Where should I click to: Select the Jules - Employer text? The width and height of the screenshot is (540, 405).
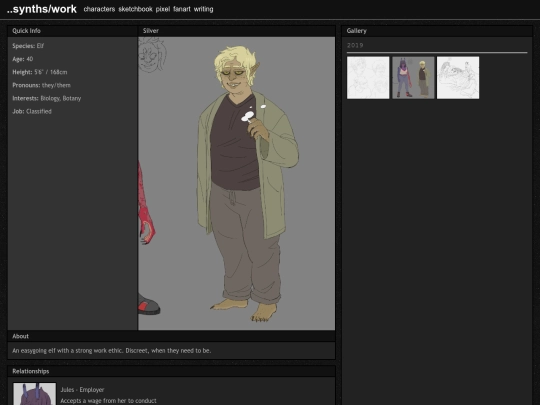click(x=82, y=390)
